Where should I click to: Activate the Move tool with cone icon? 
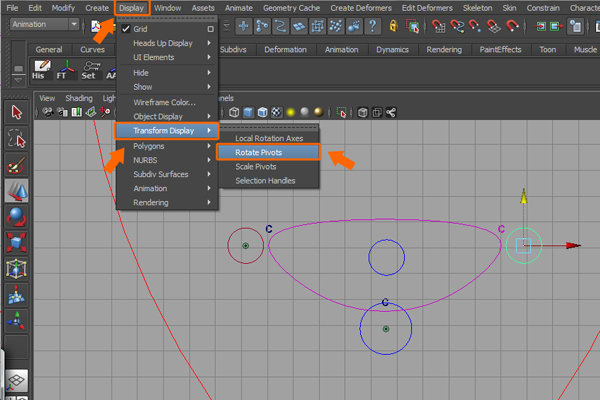click(x=16, y=191)
